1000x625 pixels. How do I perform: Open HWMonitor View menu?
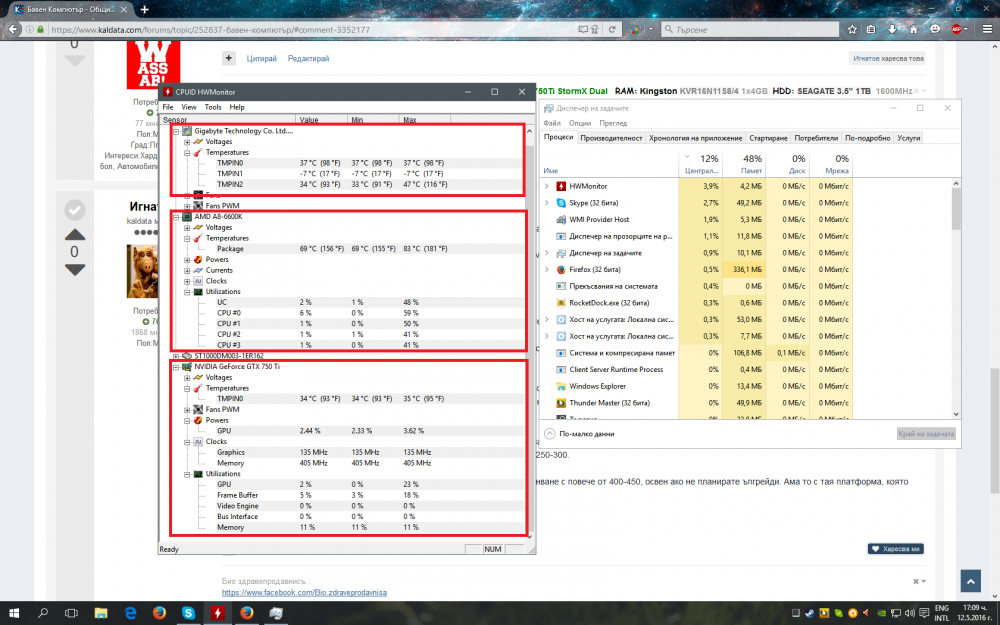tap(189, 107)
